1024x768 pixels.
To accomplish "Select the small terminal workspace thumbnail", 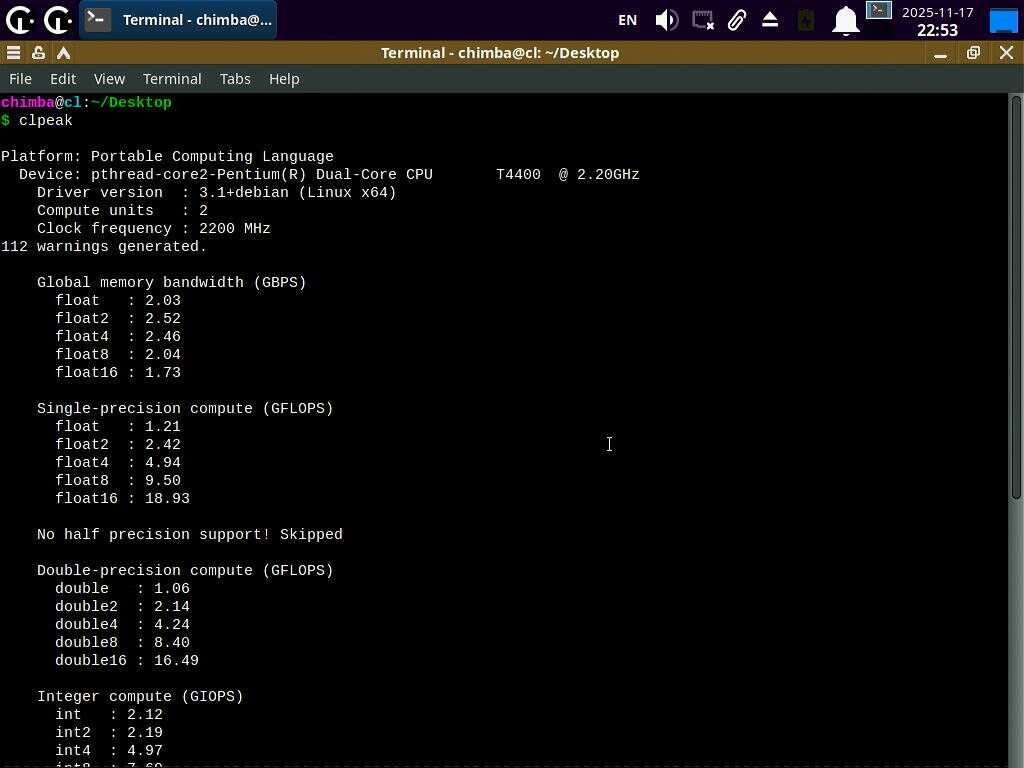I will coord(879,10).
